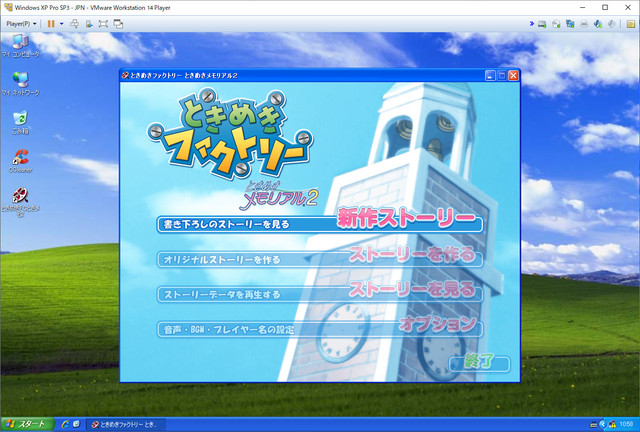
Task: Click the hard disk device icon
Action: [542, 24]
